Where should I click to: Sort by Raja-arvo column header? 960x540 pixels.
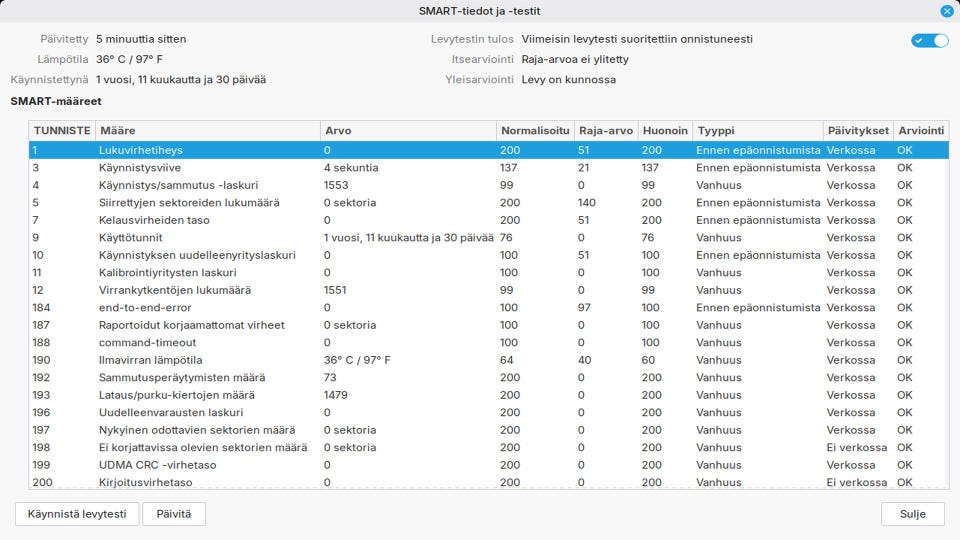[606, 130]
